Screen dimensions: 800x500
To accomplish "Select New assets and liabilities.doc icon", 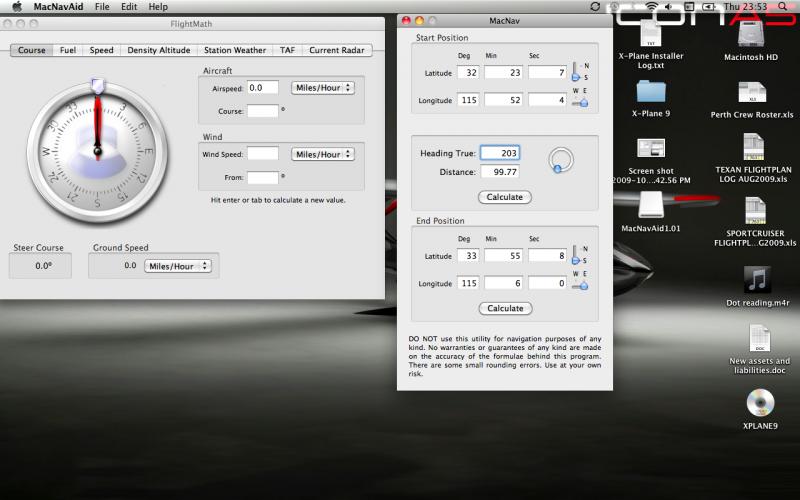I will coord(759,338).
